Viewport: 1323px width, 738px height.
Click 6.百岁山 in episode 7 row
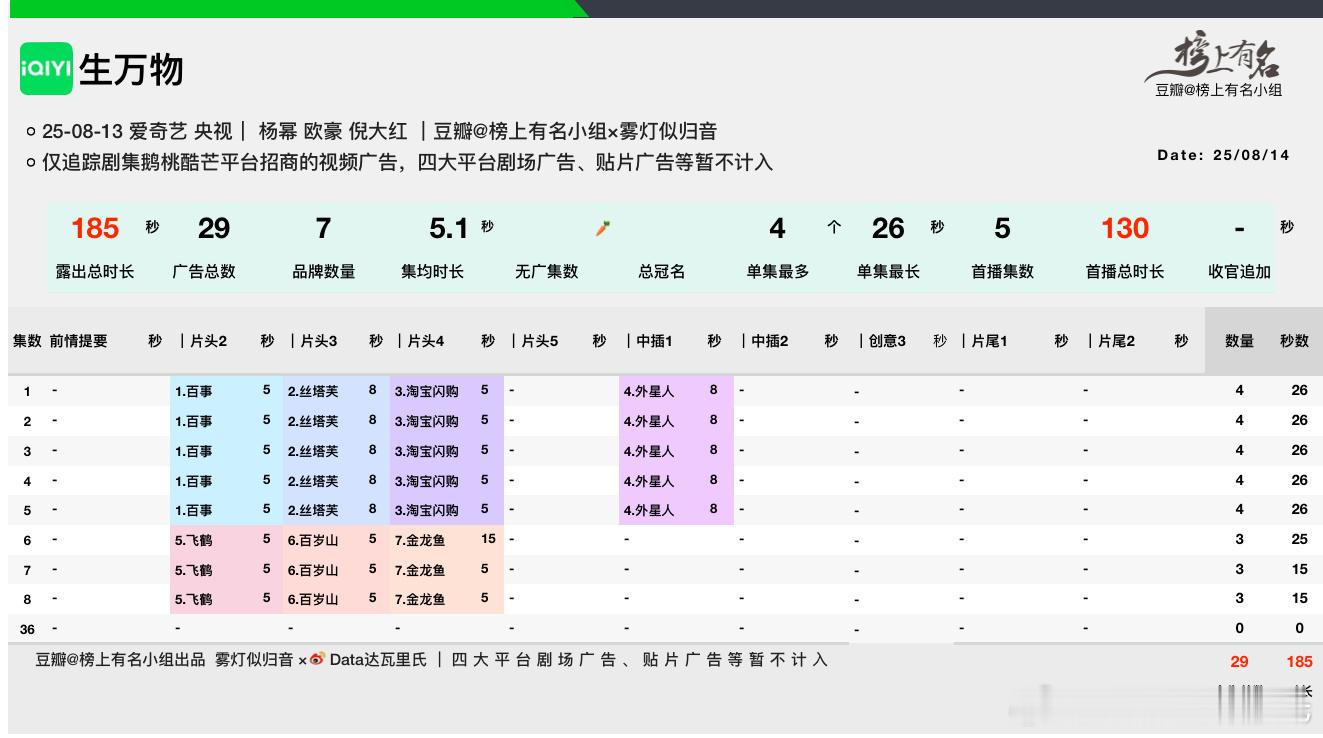[x=313, y=570]
